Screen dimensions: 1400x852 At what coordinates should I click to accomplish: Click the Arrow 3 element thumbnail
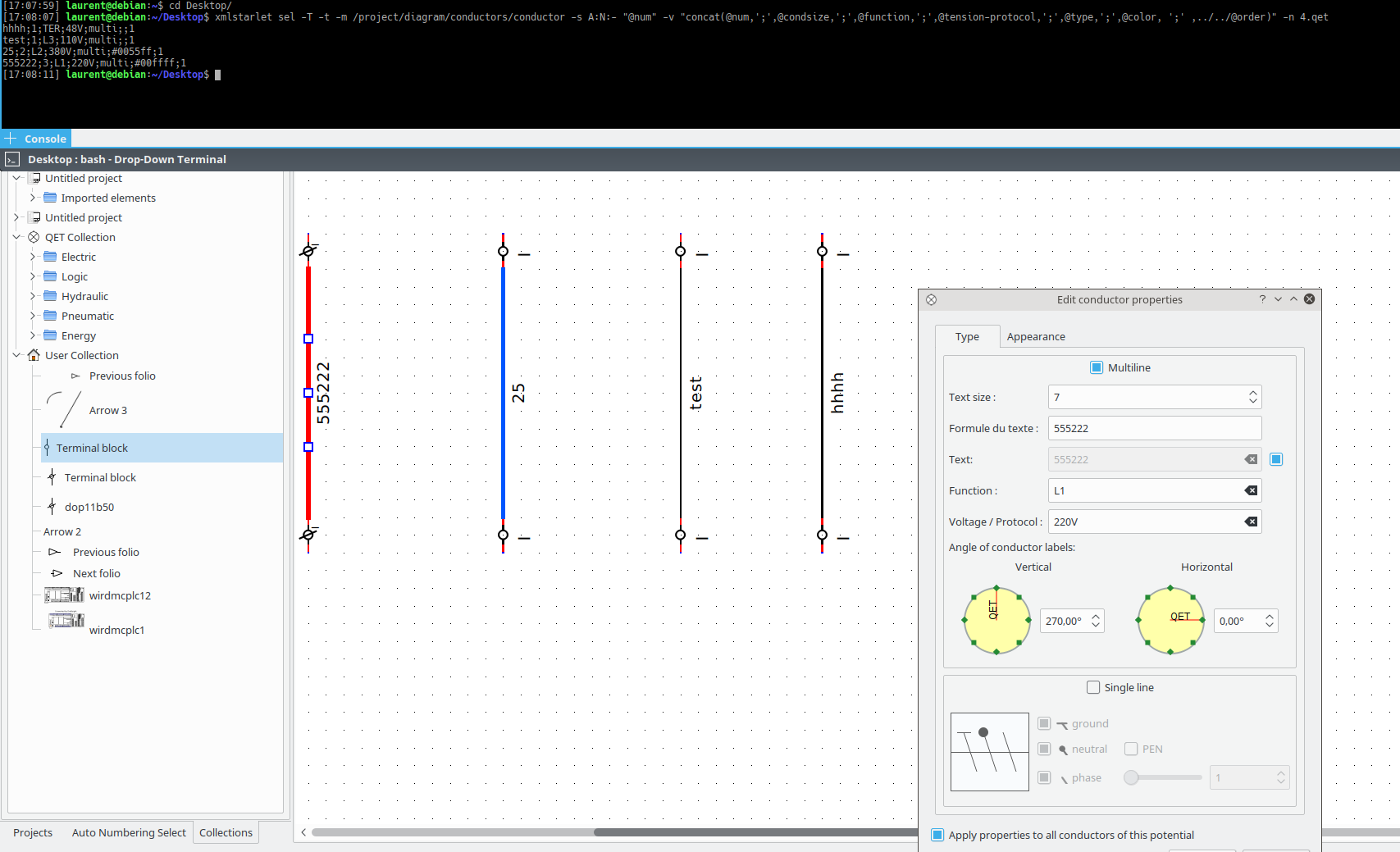pyautogui.click(x=64, y=409)
